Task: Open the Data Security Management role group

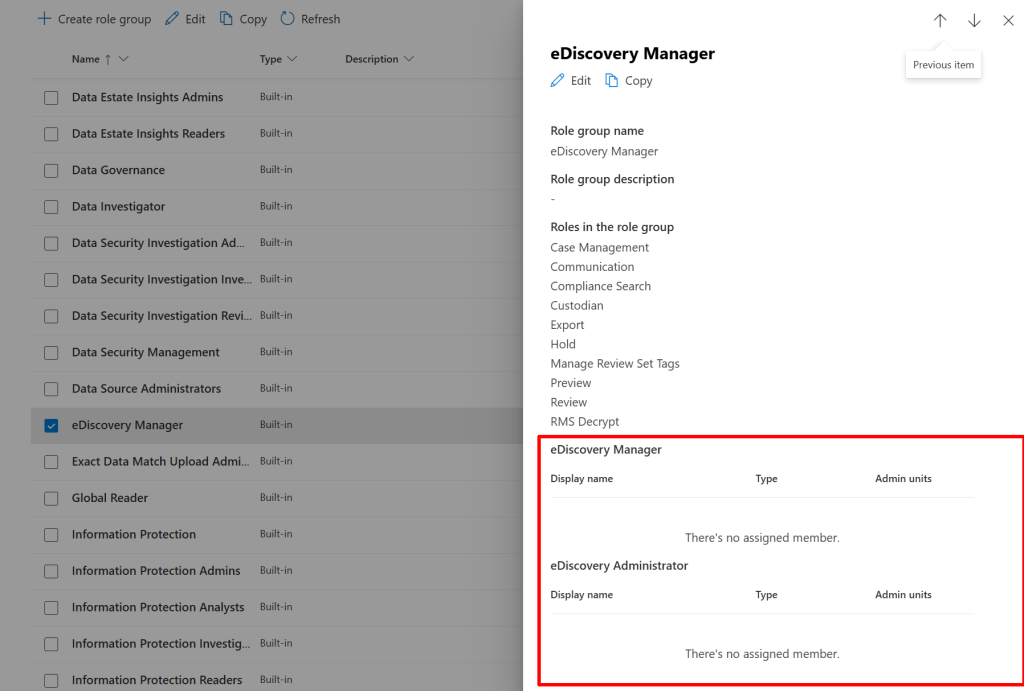Action: 146,353
